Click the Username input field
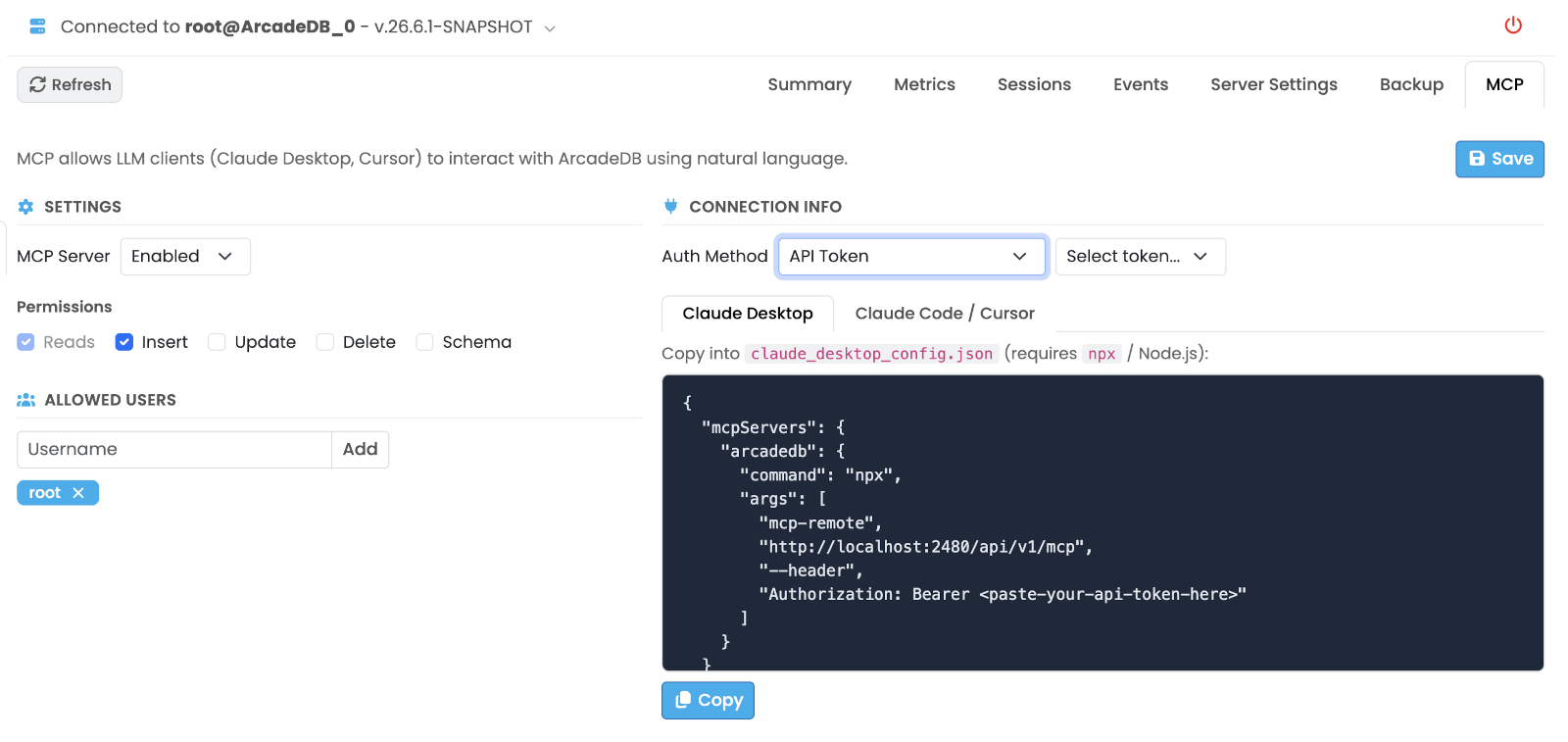 pyautogui.click(x=174, y=450)
